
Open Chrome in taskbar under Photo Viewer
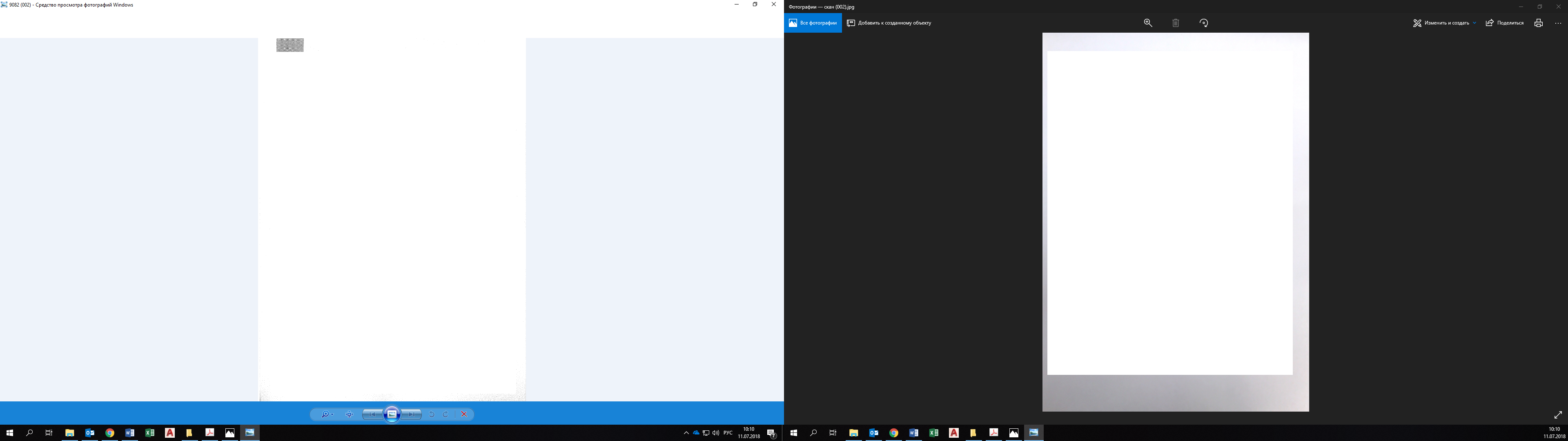tap(109, 433)
